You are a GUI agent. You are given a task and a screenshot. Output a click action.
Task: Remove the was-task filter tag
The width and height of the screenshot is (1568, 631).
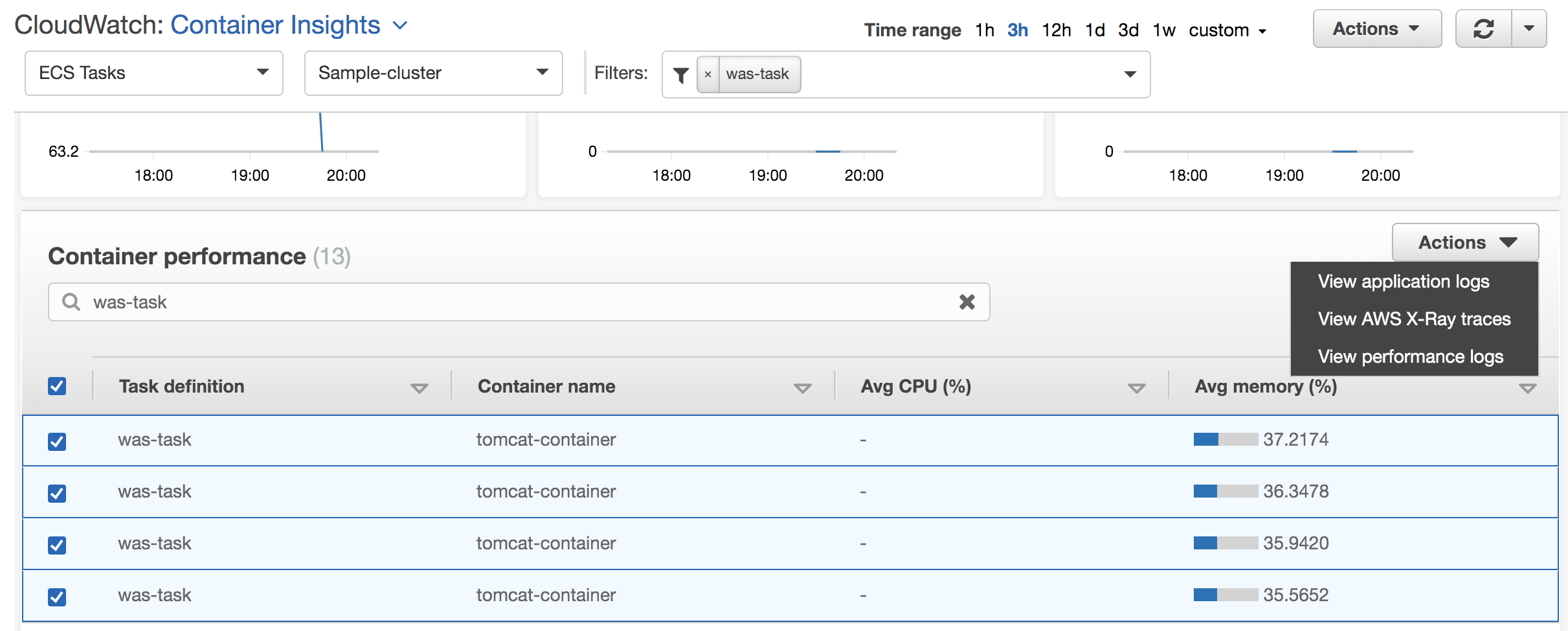(708, 75)
